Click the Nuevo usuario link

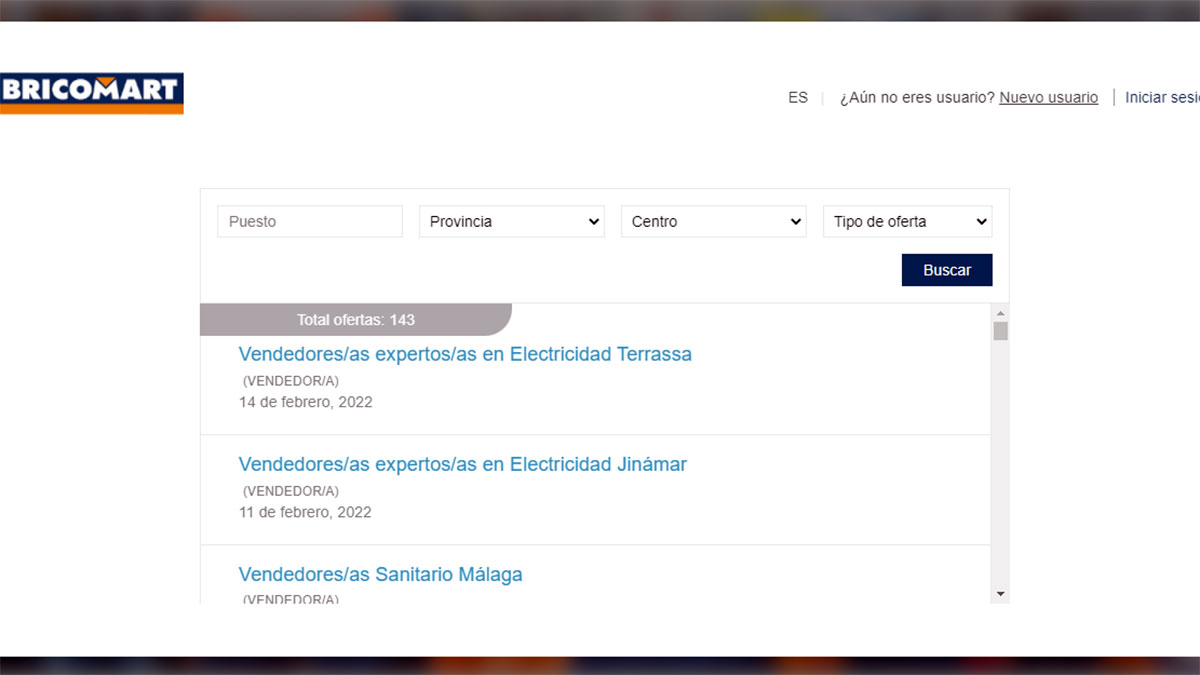pyautogui.click(x=1048, y=97)
